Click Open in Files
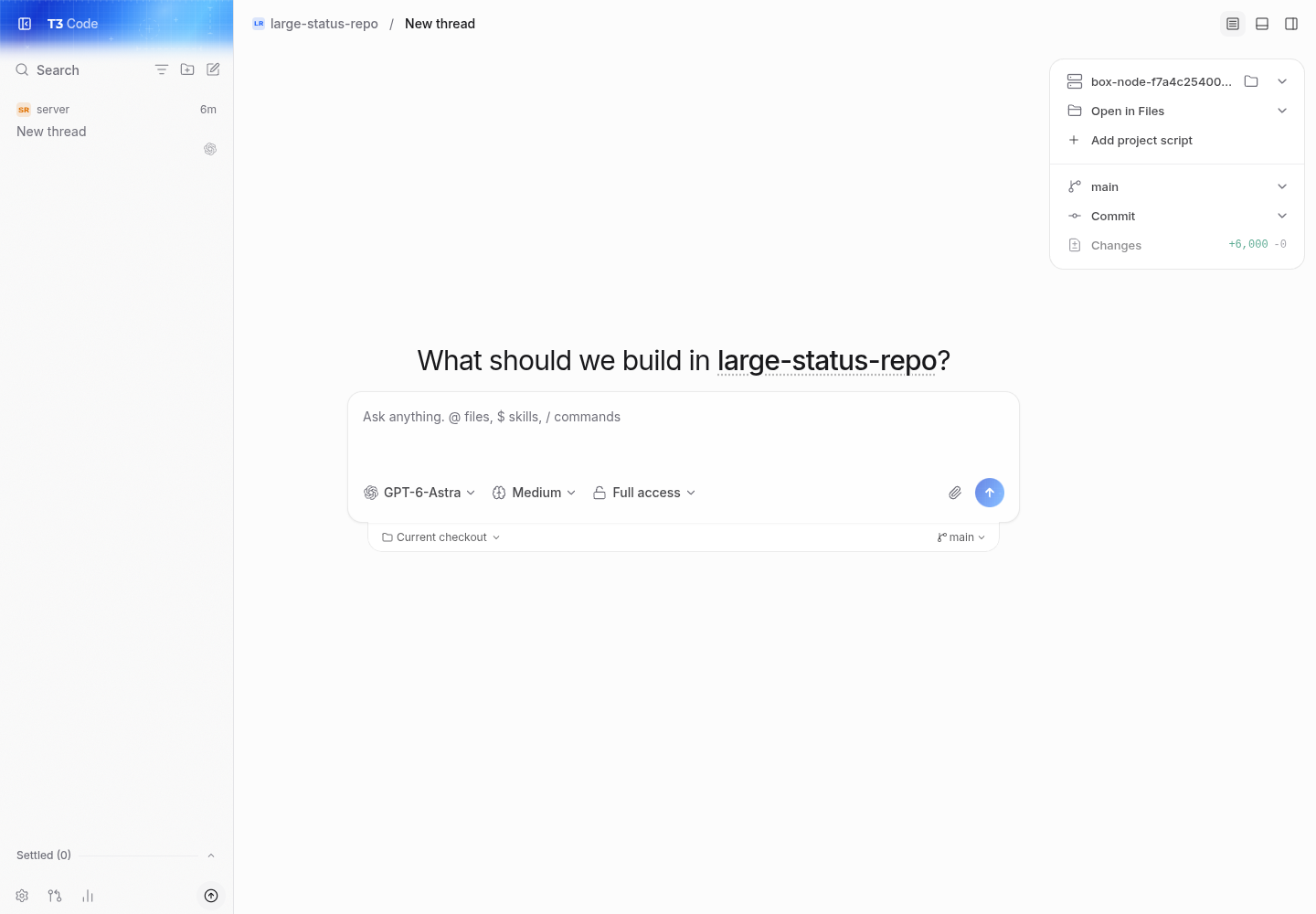Screen dimensions: 1316x914 pos(1128,111)
